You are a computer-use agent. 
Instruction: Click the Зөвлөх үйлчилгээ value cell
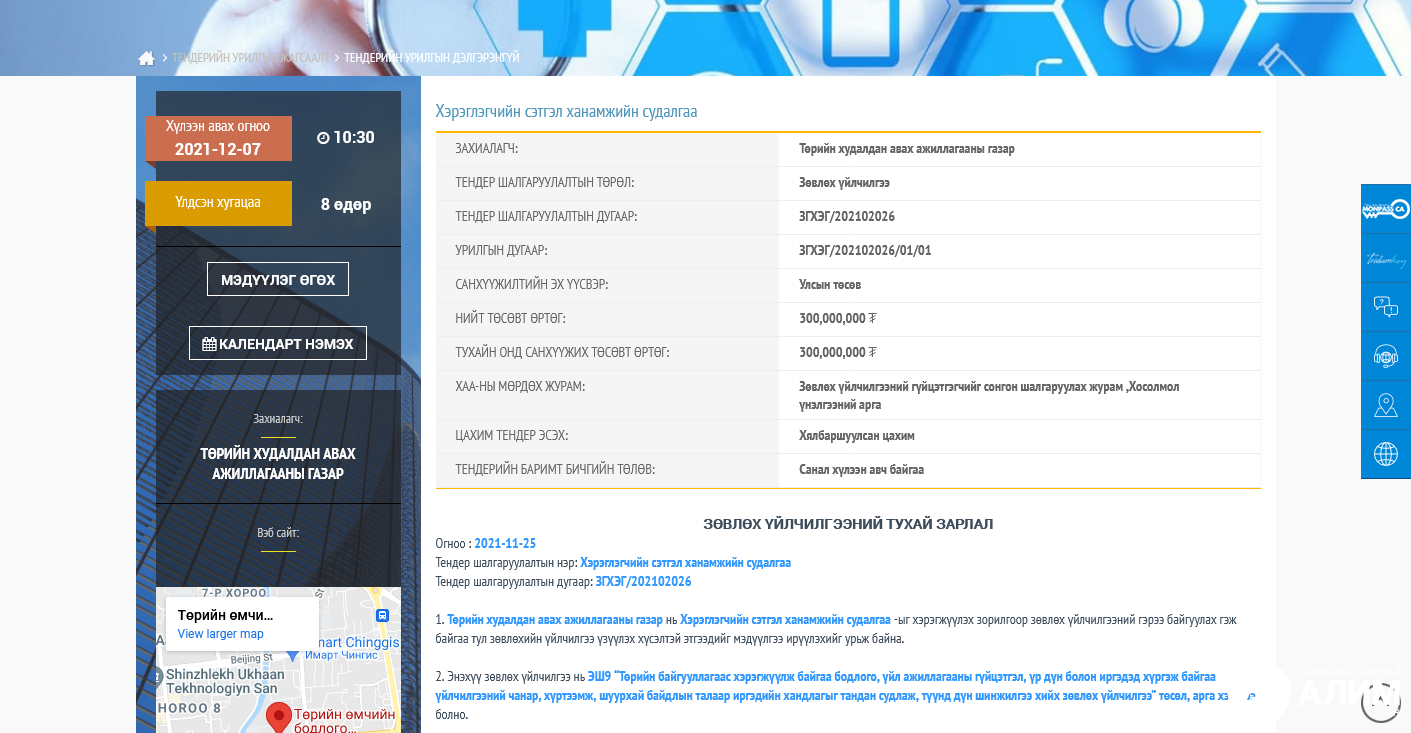[x=844, y=183]
